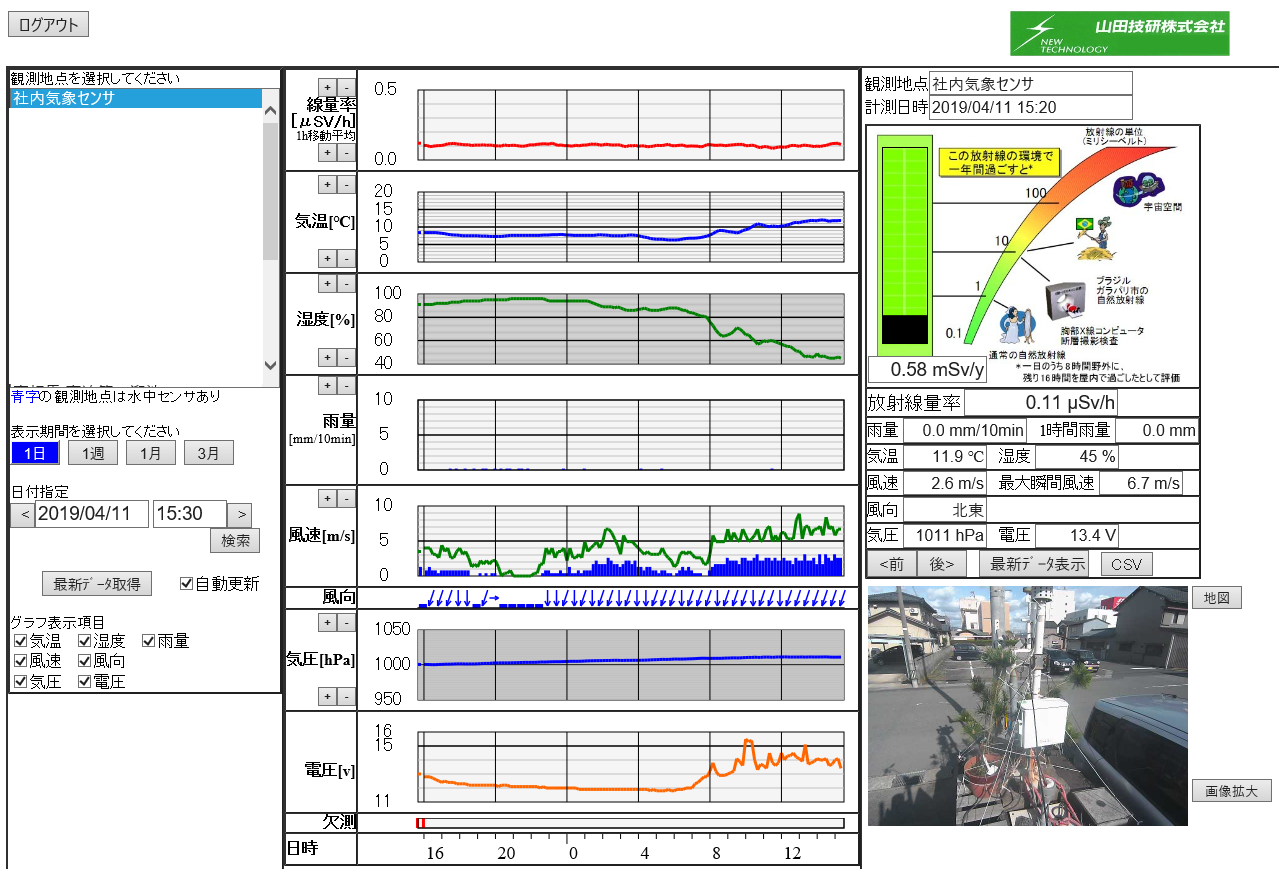Download data with the CSV button
This screenshot has width=1279, height=869.
tap(1126, 564)
